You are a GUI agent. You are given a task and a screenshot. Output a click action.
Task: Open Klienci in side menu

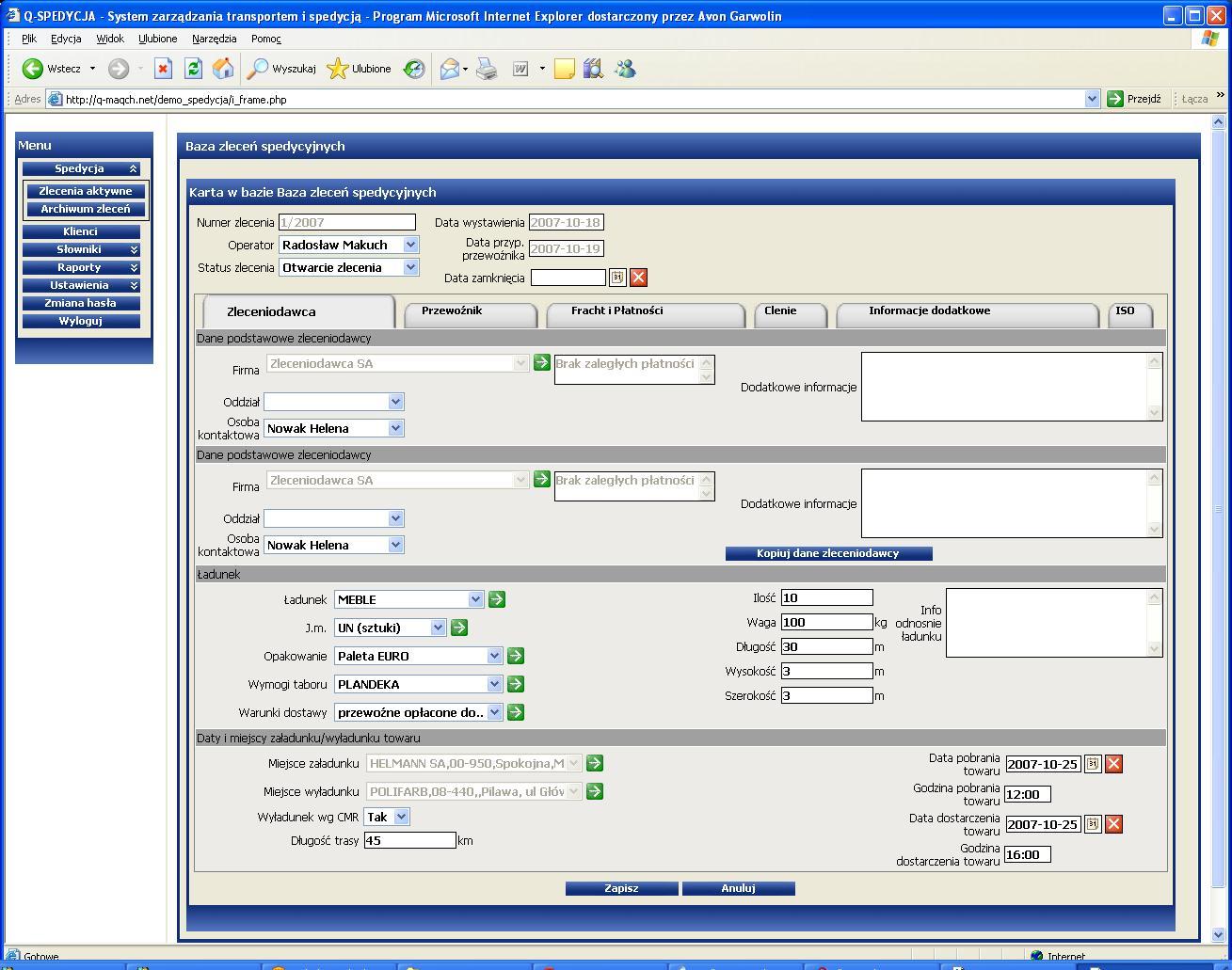[x=80, y=231]
